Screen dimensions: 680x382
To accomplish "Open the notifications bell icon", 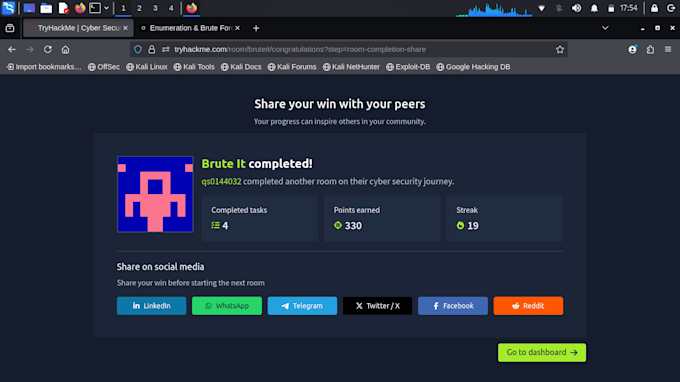I will [x=594, y=8].
